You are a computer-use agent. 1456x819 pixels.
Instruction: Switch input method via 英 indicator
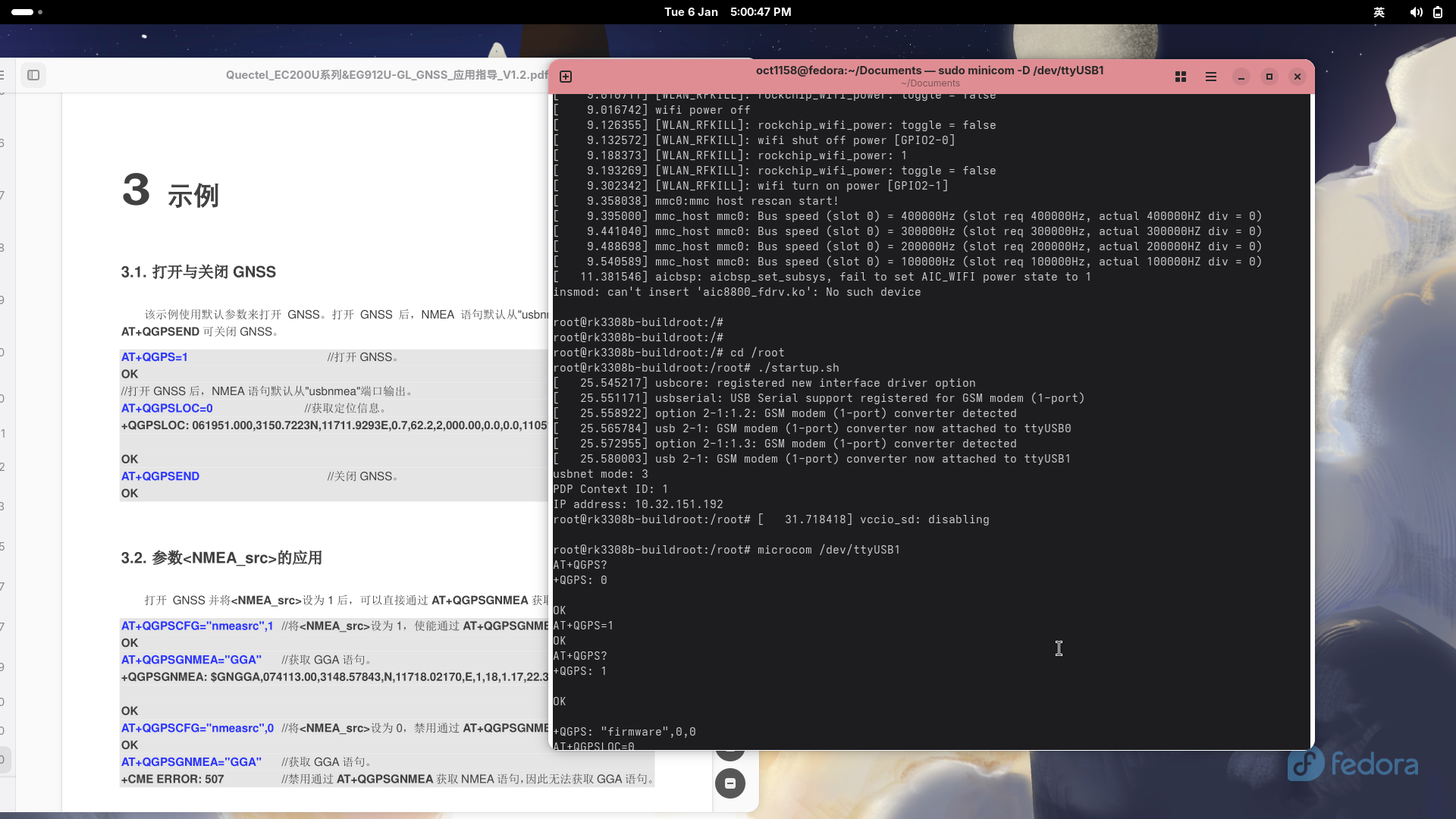click(x=1379, y=12)
